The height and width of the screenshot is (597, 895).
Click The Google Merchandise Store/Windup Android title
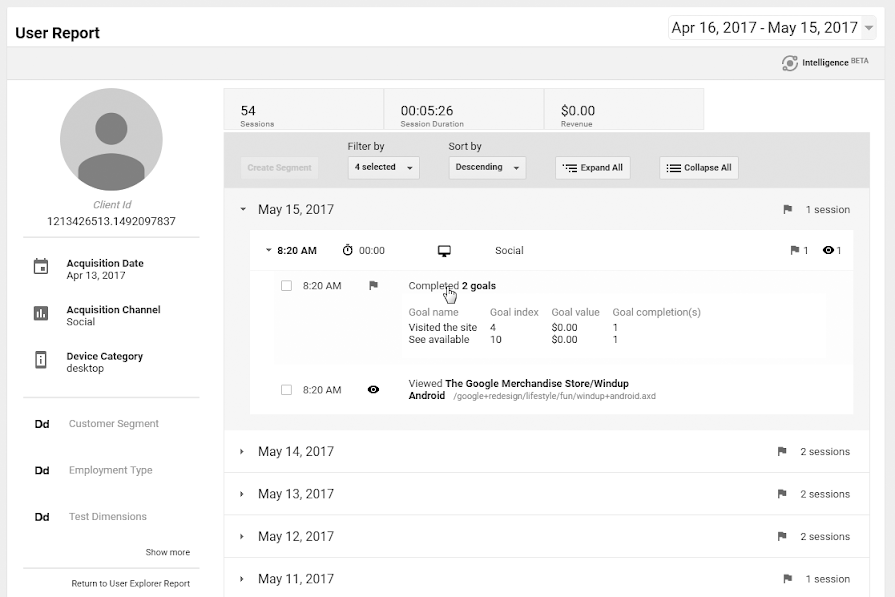click(x=518, y=389)
